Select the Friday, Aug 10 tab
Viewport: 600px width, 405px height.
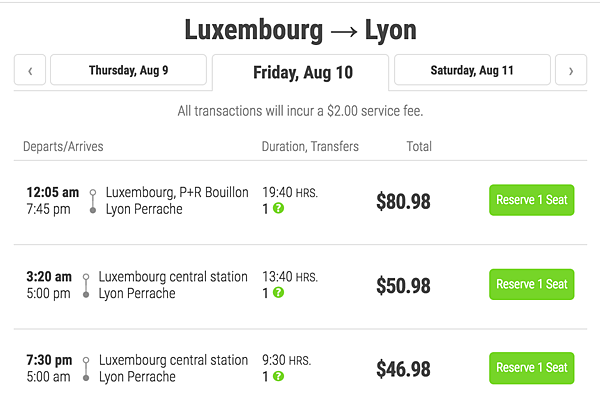coord(300,72)
